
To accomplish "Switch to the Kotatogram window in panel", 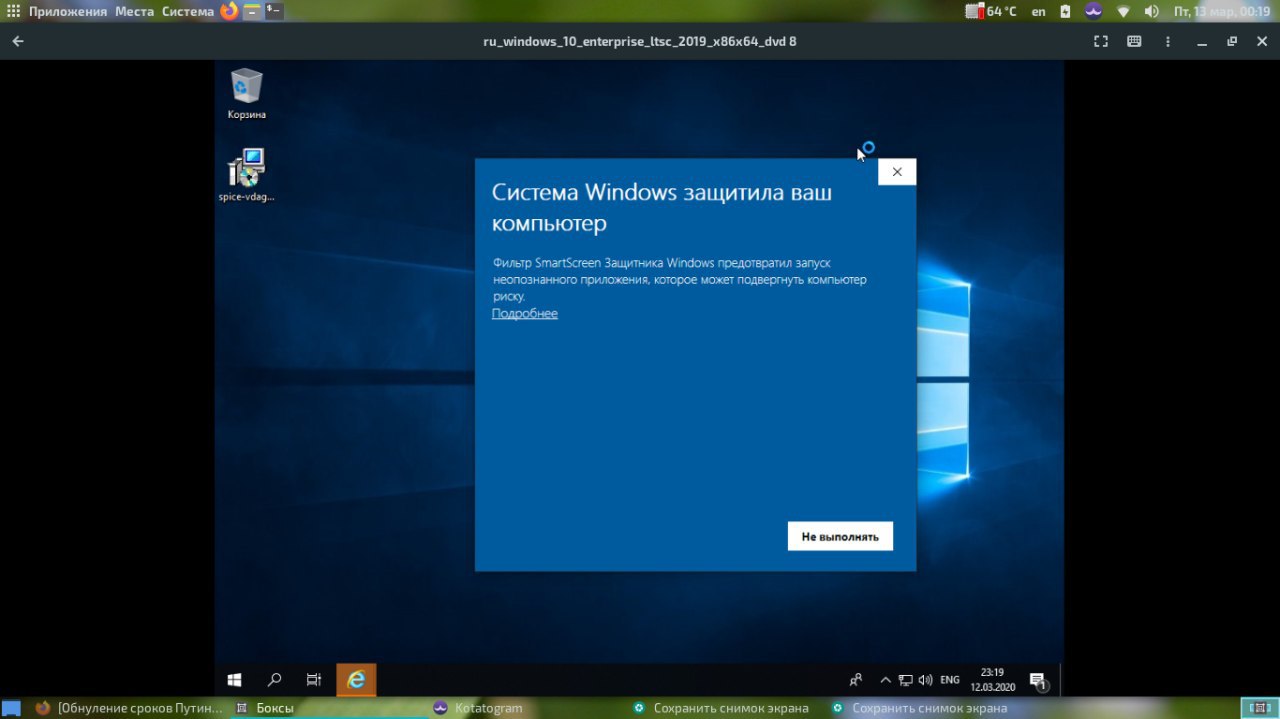I will coord(528,708).
